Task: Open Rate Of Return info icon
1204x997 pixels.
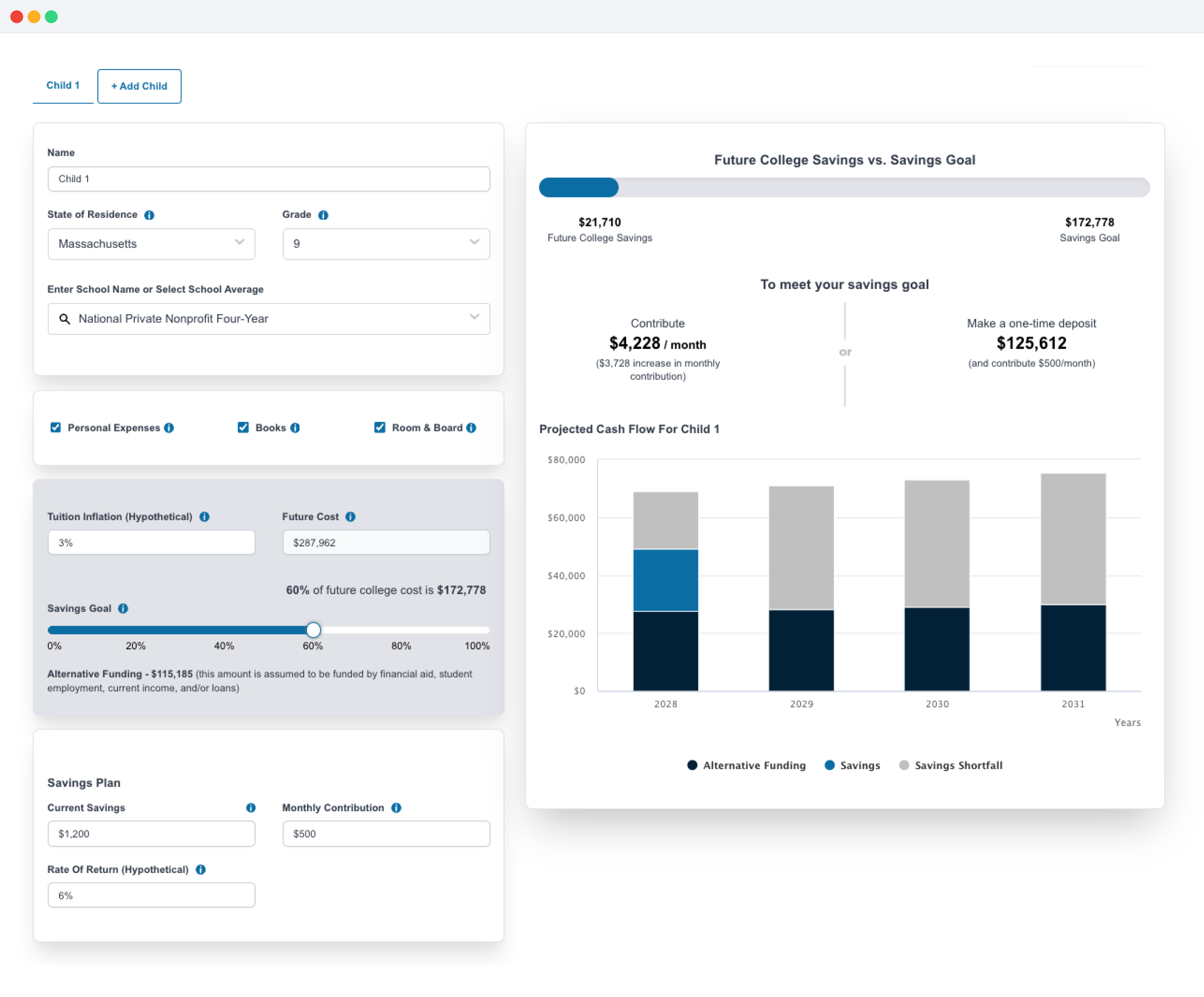Action: (x=201, y=870)
